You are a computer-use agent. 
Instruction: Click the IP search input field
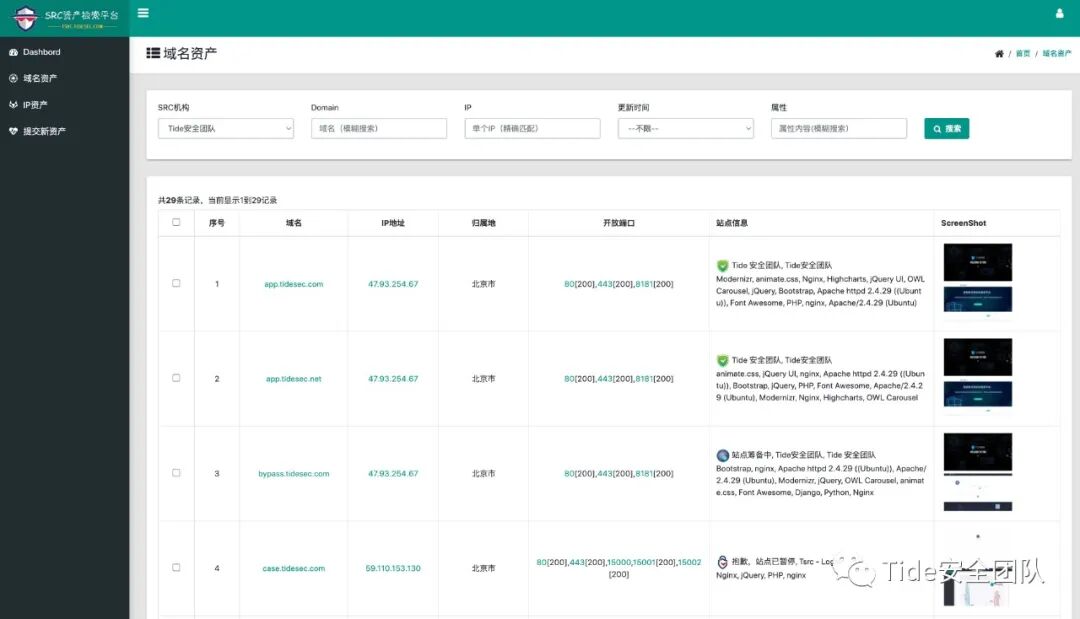[532, 129]
